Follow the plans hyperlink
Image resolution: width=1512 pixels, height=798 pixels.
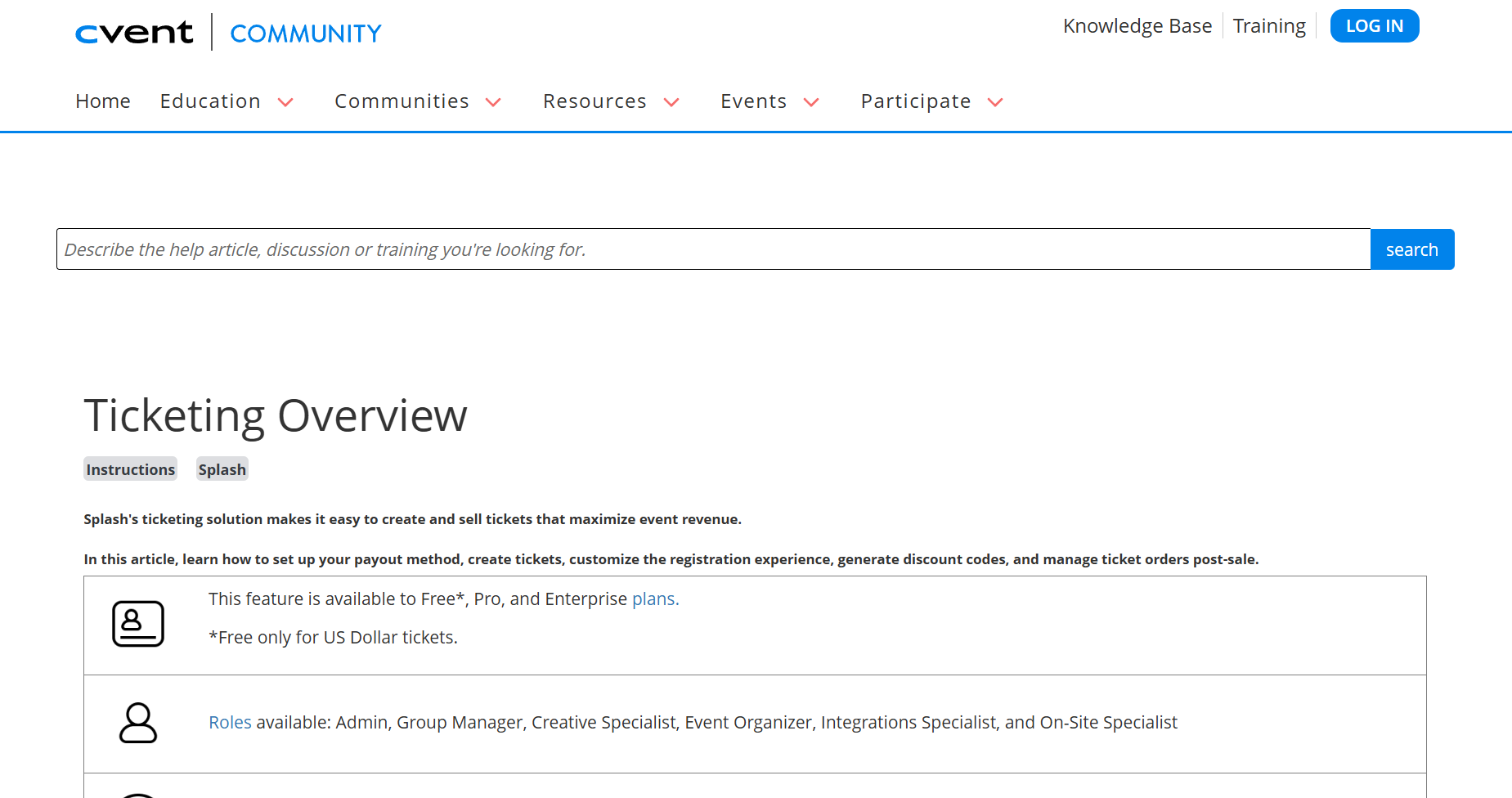(x=654, y=599)
